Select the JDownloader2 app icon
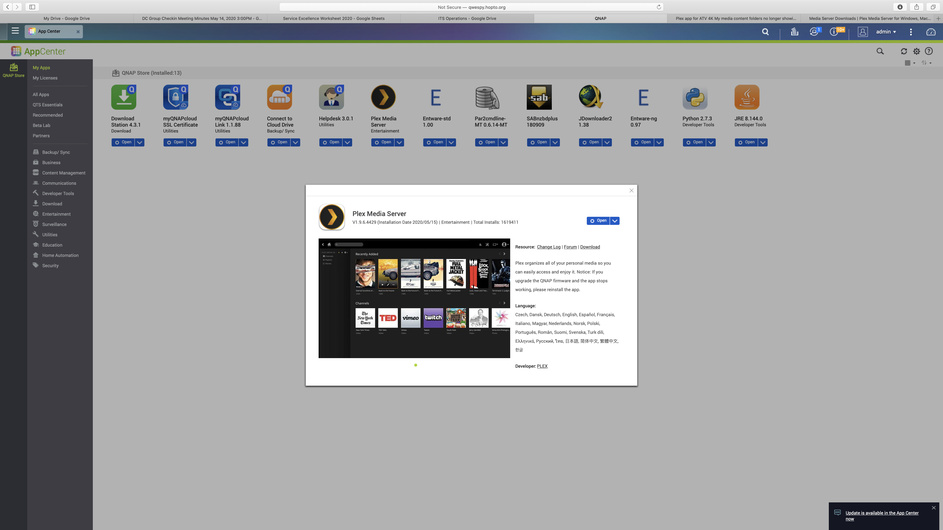The height and width of the screenshot is (530, 943). coord(591,97)
